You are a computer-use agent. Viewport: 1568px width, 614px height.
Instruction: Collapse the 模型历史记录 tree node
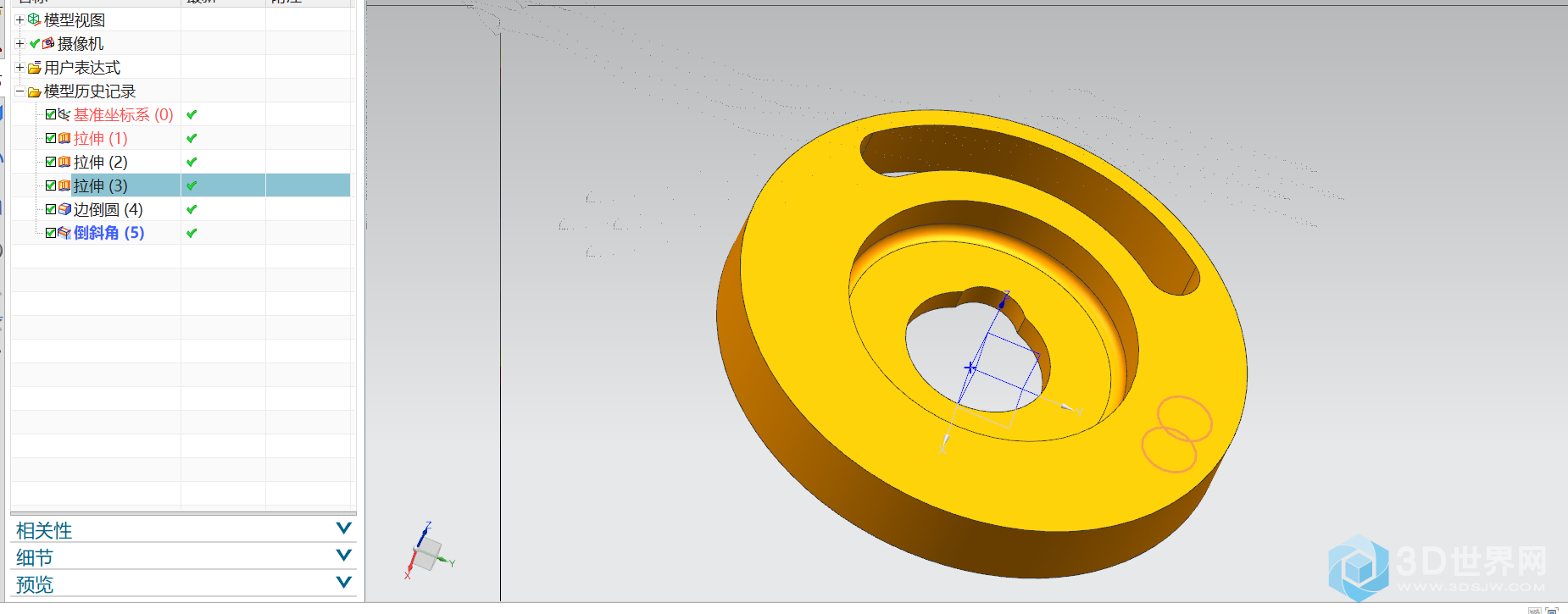click(19, 91)
